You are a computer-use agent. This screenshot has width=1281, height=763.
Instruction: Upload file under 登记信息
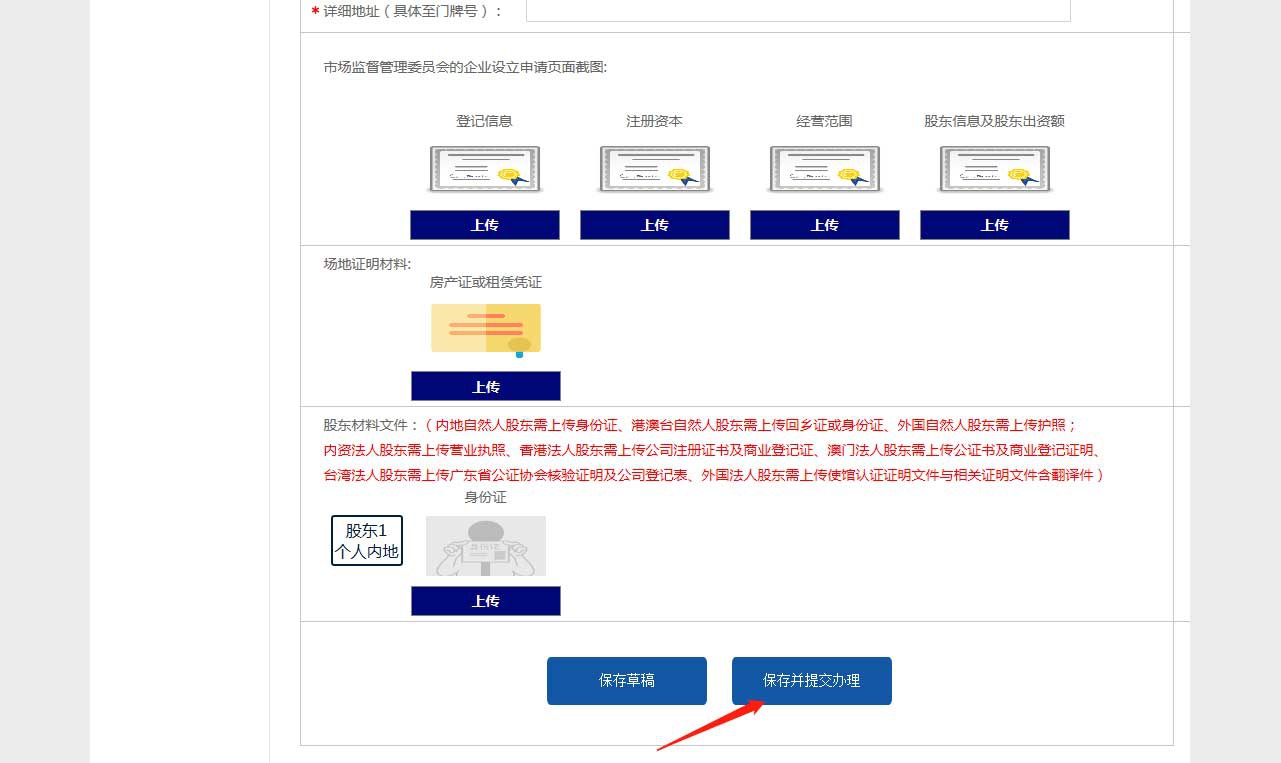pyautogui.click(x=485, y=225)
